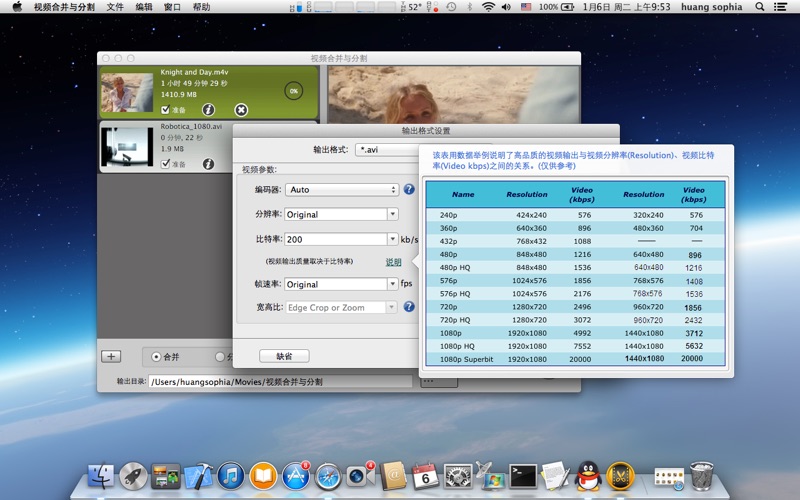This screenshot has width=800, height=500.
Task: Open System Preferences gear in dock
Action: pos(458,476)
